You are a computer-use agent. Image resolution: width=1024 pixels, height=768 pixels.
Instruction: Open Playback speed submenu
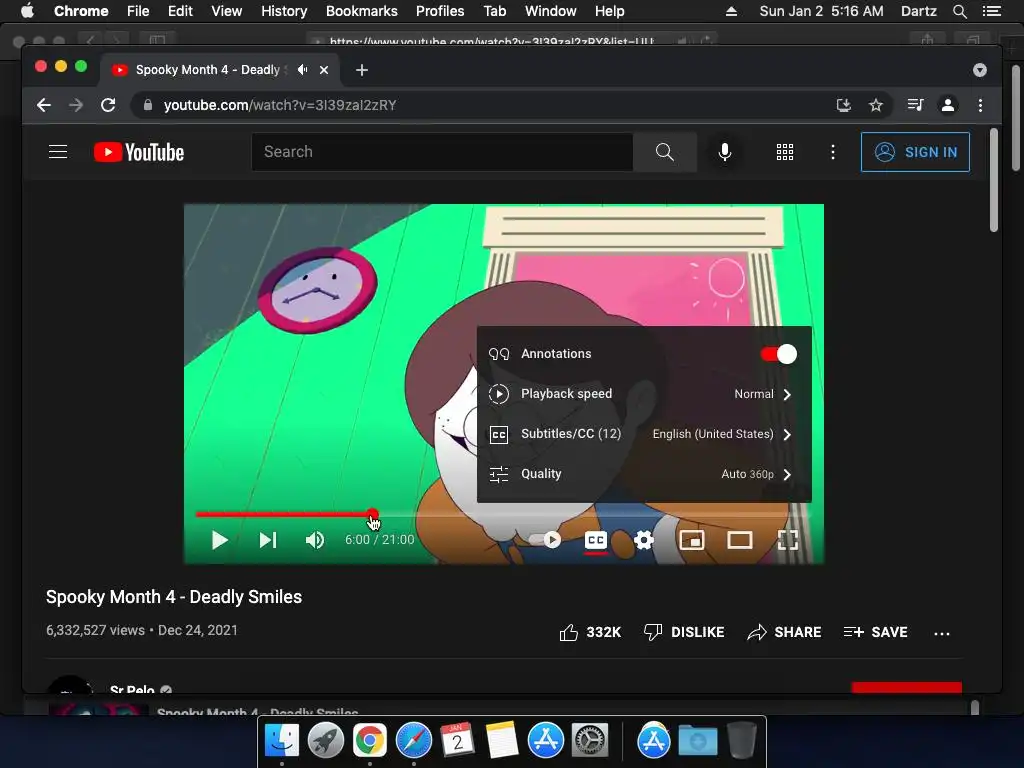click(644, 394)
